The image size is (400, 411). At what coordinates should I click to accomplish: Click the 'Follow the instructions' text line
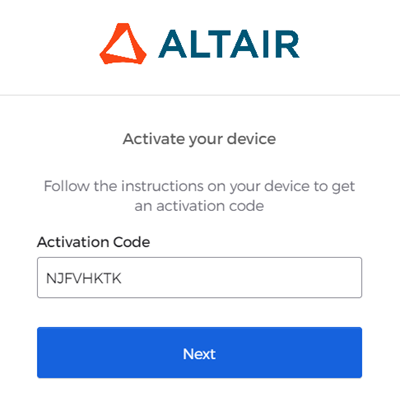click(199, 187)
